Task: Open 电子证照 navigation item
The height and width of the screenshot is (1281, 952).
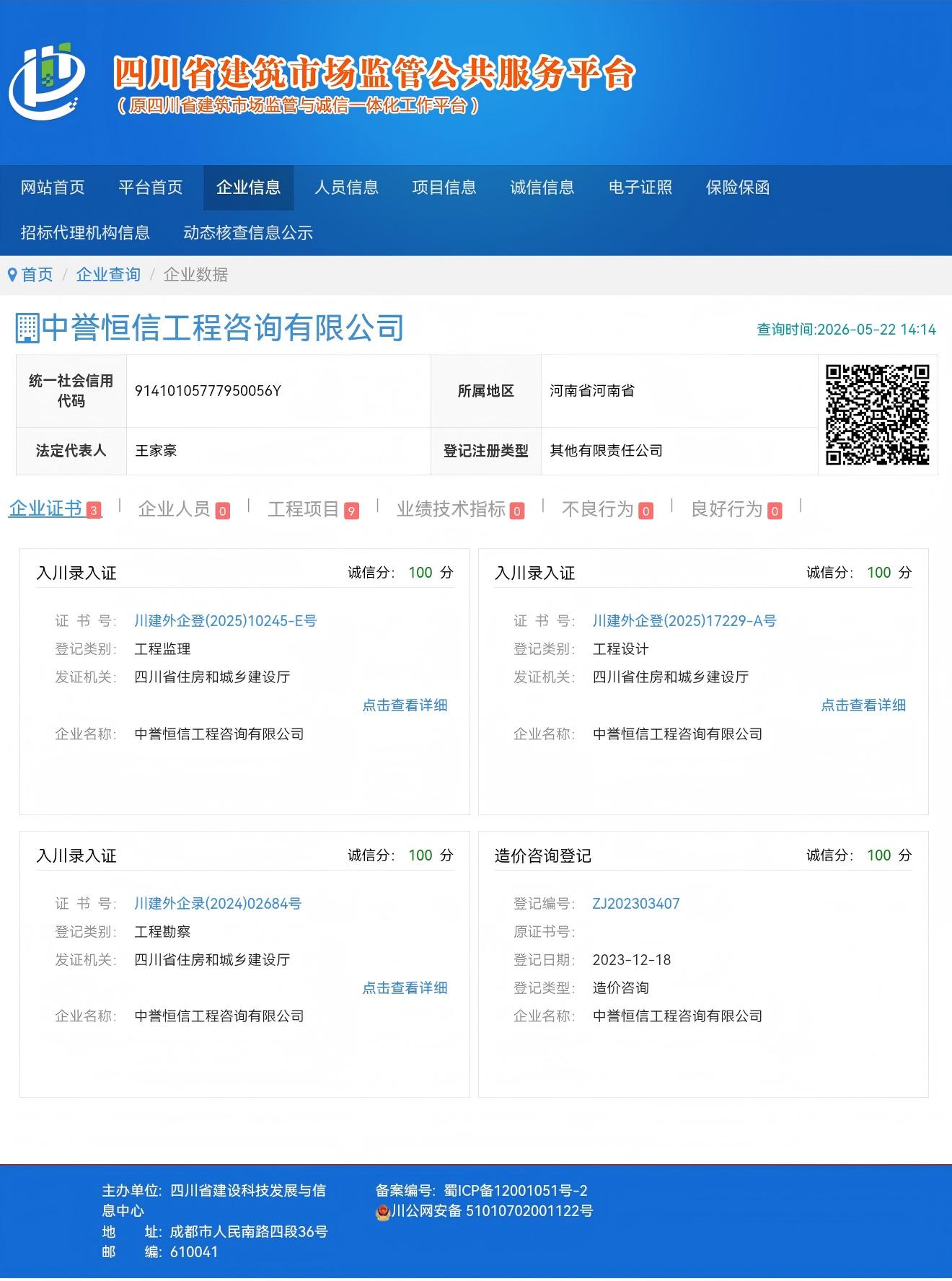Action: coord(640,188)
